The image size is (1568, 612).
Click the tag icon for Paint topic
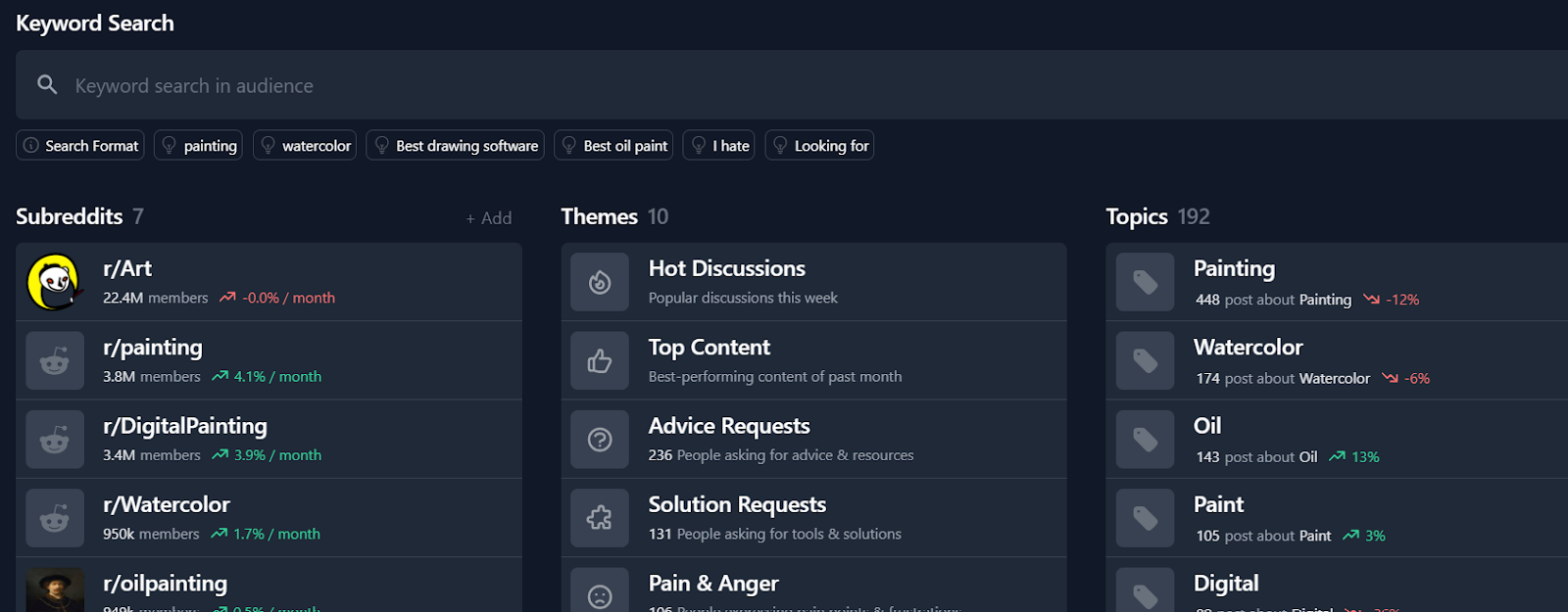1145,518
